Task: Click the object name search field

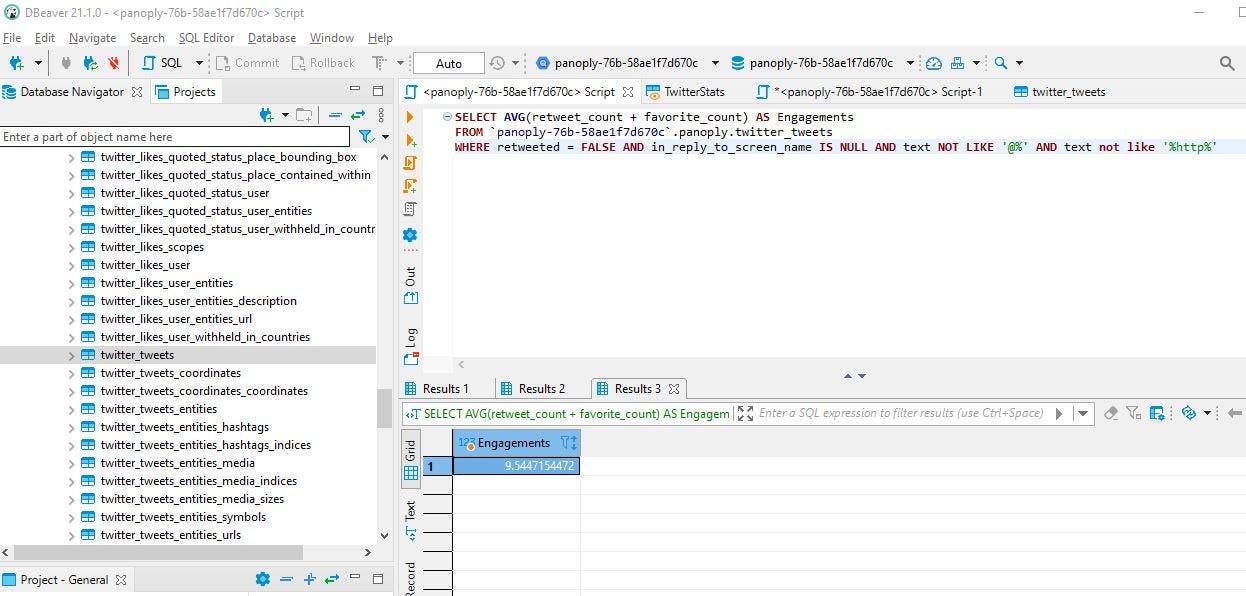Action: pyautogui.click(x=175, y=137)
